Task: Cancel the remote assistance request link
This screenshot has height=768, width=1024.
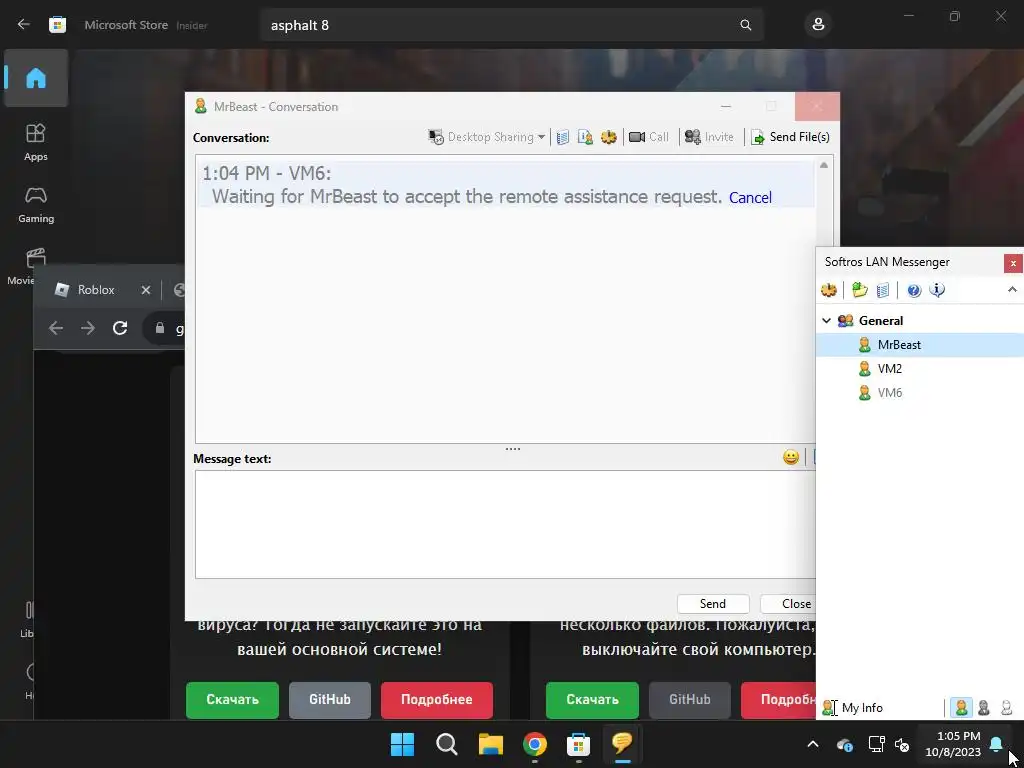Action: 750,197
